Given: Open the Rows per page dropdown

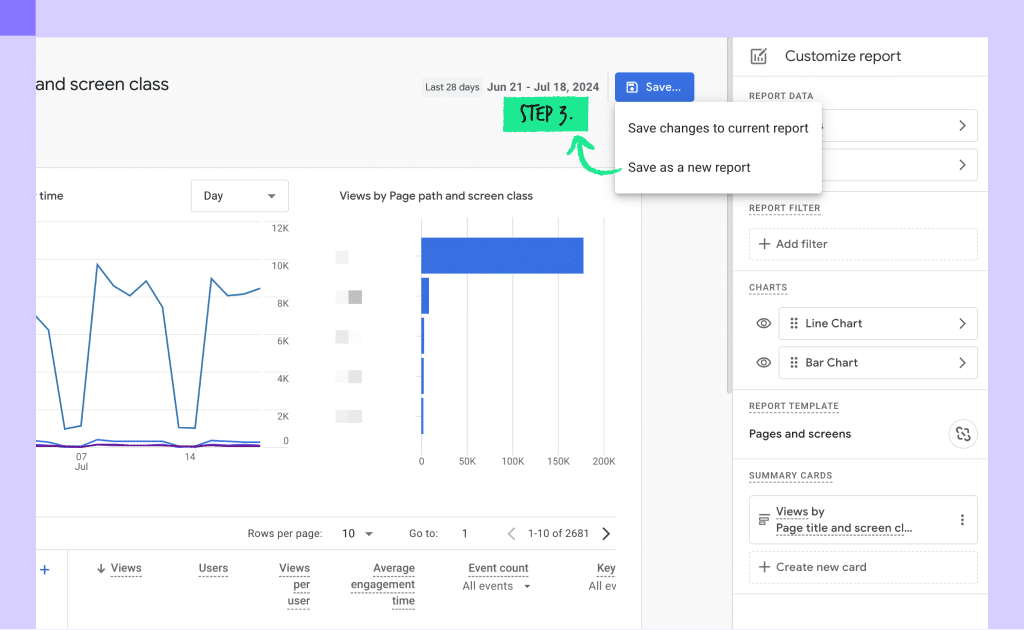Looking at the screenshot, I should [357, 533].
